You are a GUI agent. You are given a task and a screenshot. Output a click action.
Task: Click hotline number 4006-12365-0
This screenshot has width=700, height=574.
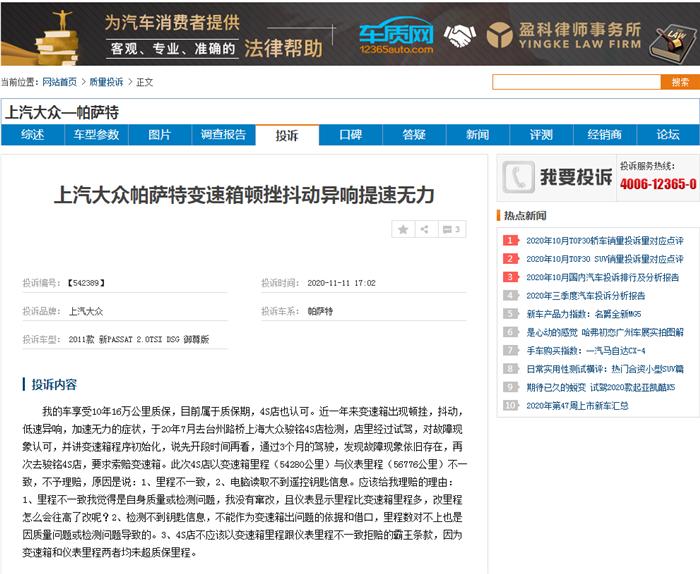[x=658, y=184]
